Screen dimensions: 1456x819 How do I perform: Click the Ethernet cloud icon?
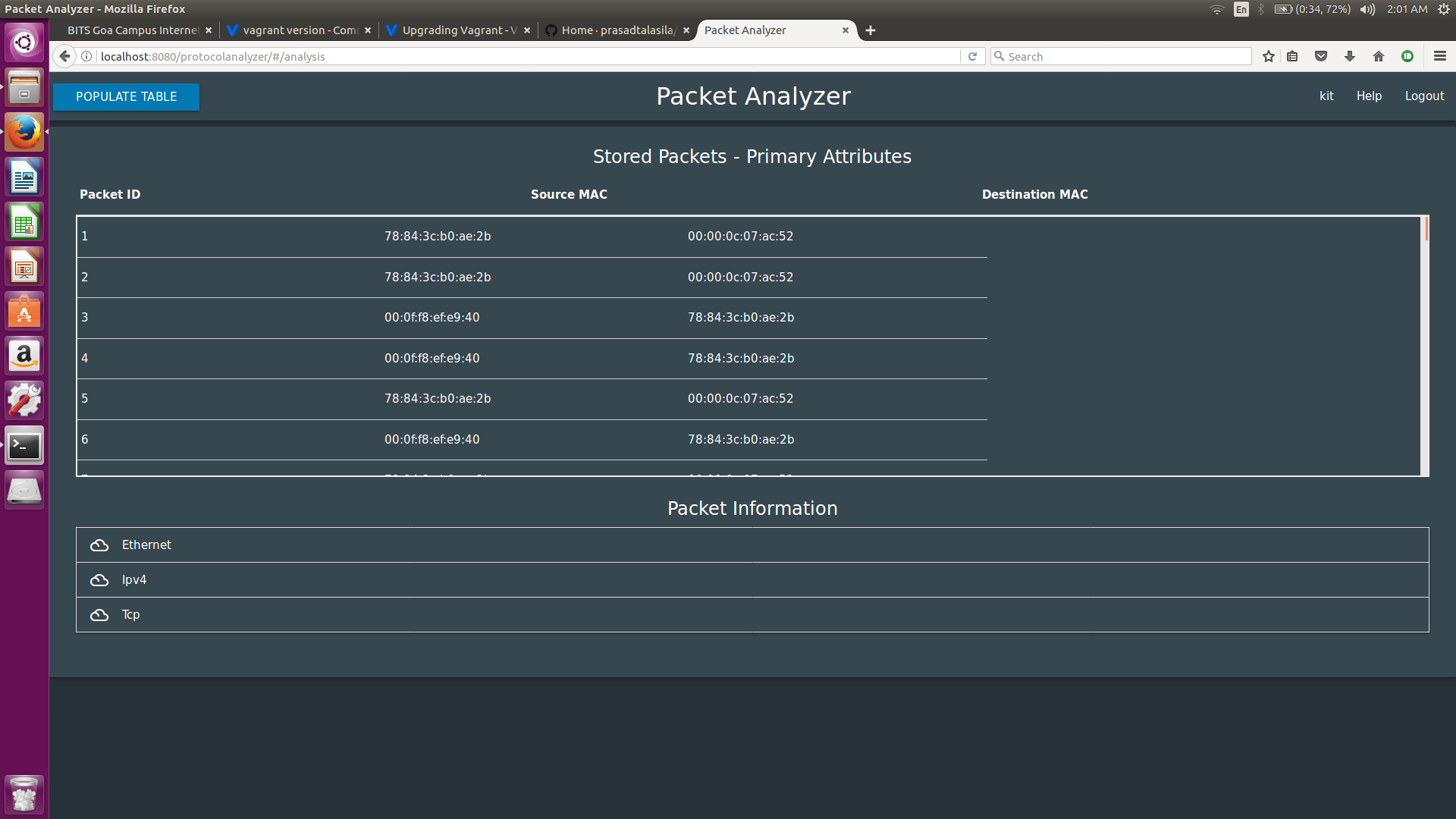pyautogui.click(x=99, y=545)
